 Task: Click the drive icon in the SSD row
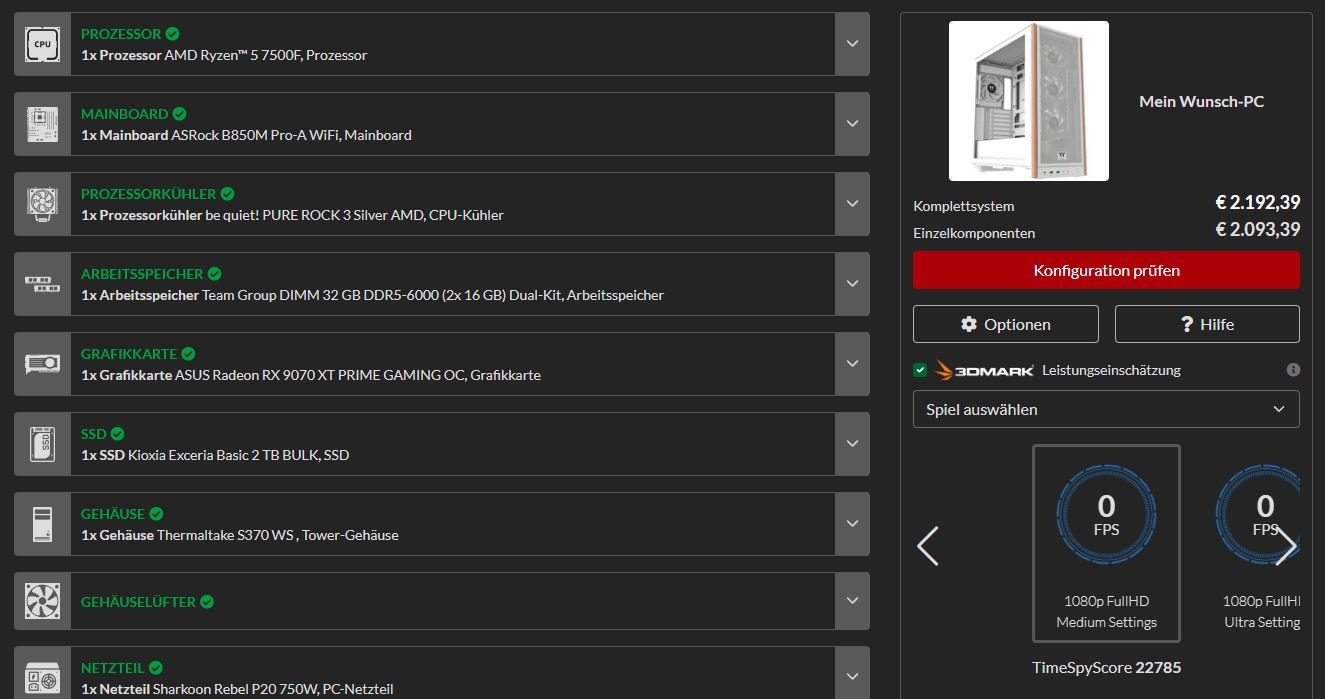(x=42, y=444)
